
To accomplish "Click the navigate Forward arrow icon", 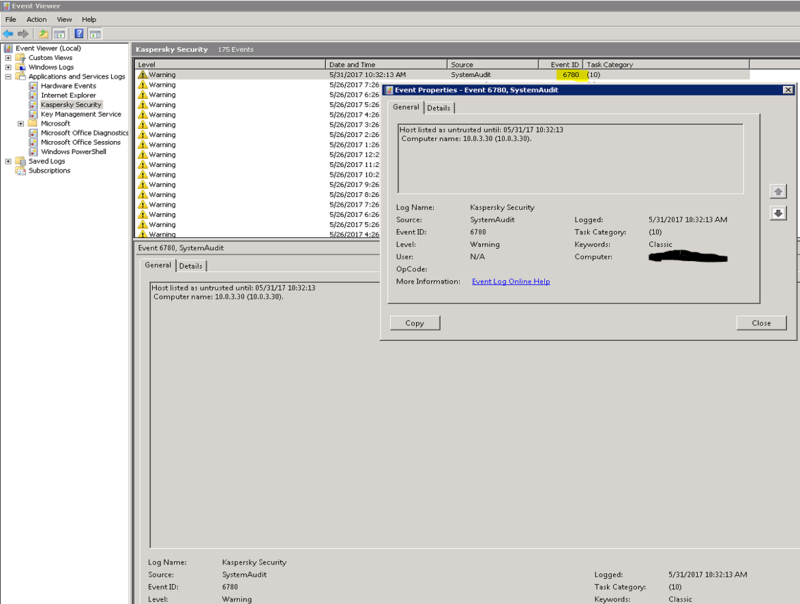I will 25,33.
